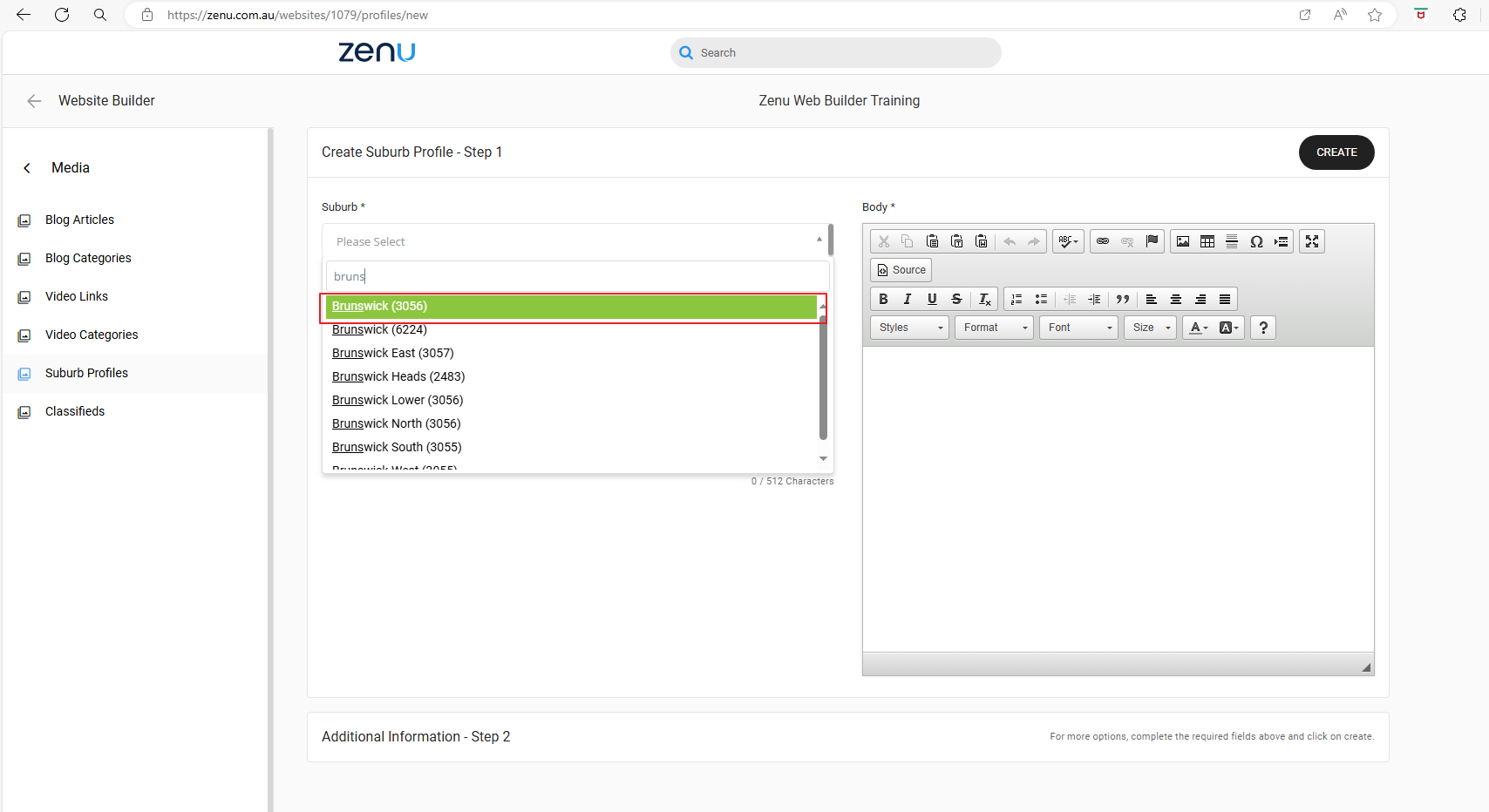The height and width of the screenshot is (812, 1489).
Task: Open the Size dropdown
Action: (x=1150, y=328)
